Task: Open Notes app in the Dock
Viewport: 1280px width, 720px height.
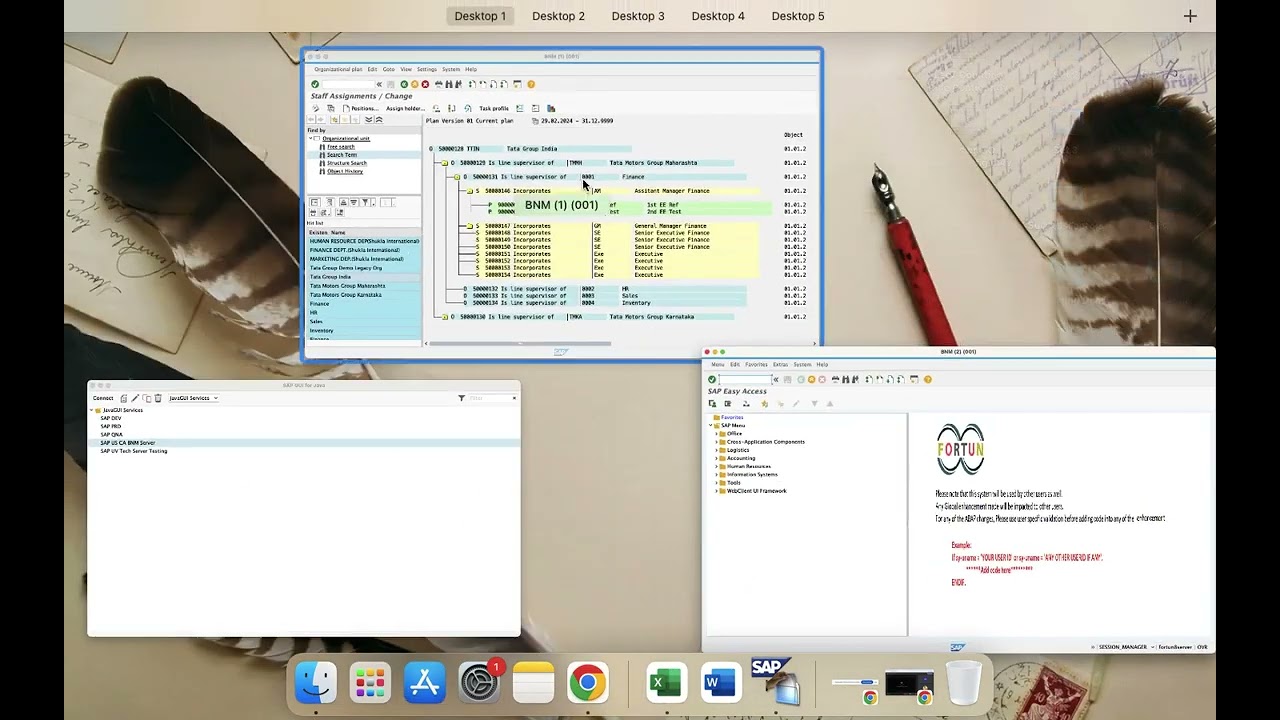Action: 533,684
